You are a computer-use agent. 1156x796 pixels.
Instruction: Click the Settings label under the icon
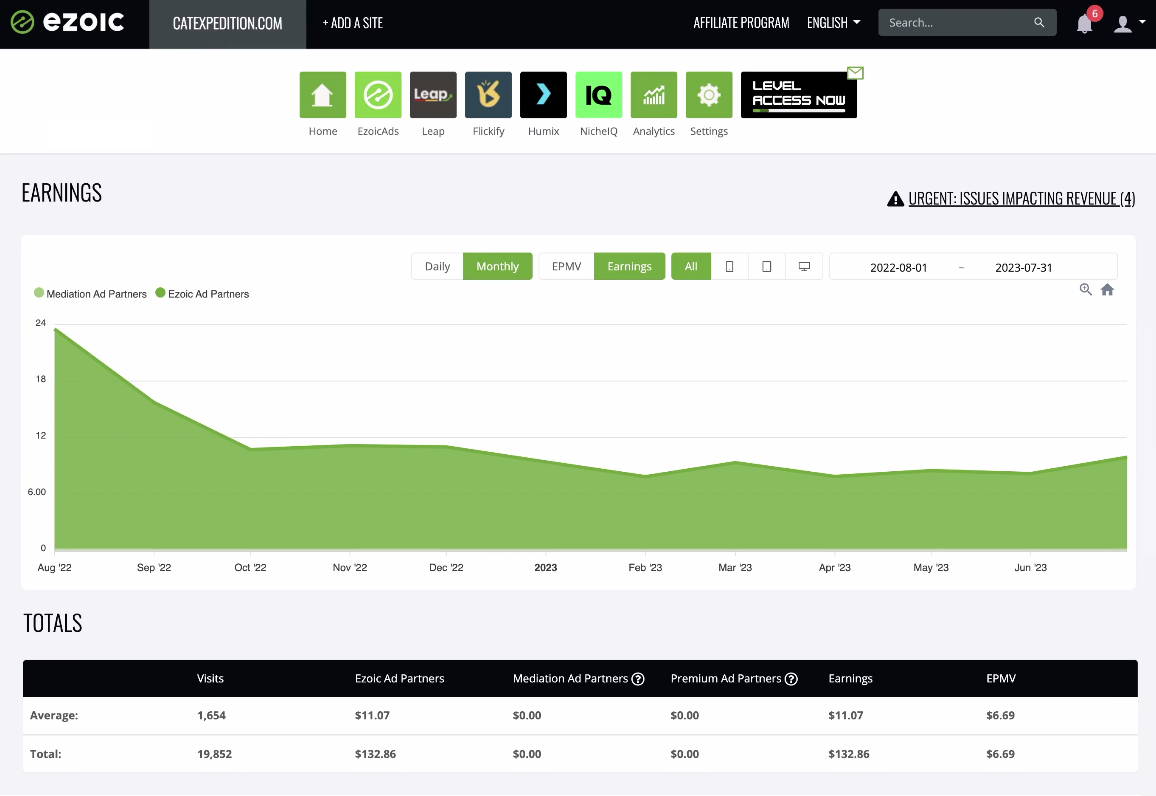click(x=709, y=131)
